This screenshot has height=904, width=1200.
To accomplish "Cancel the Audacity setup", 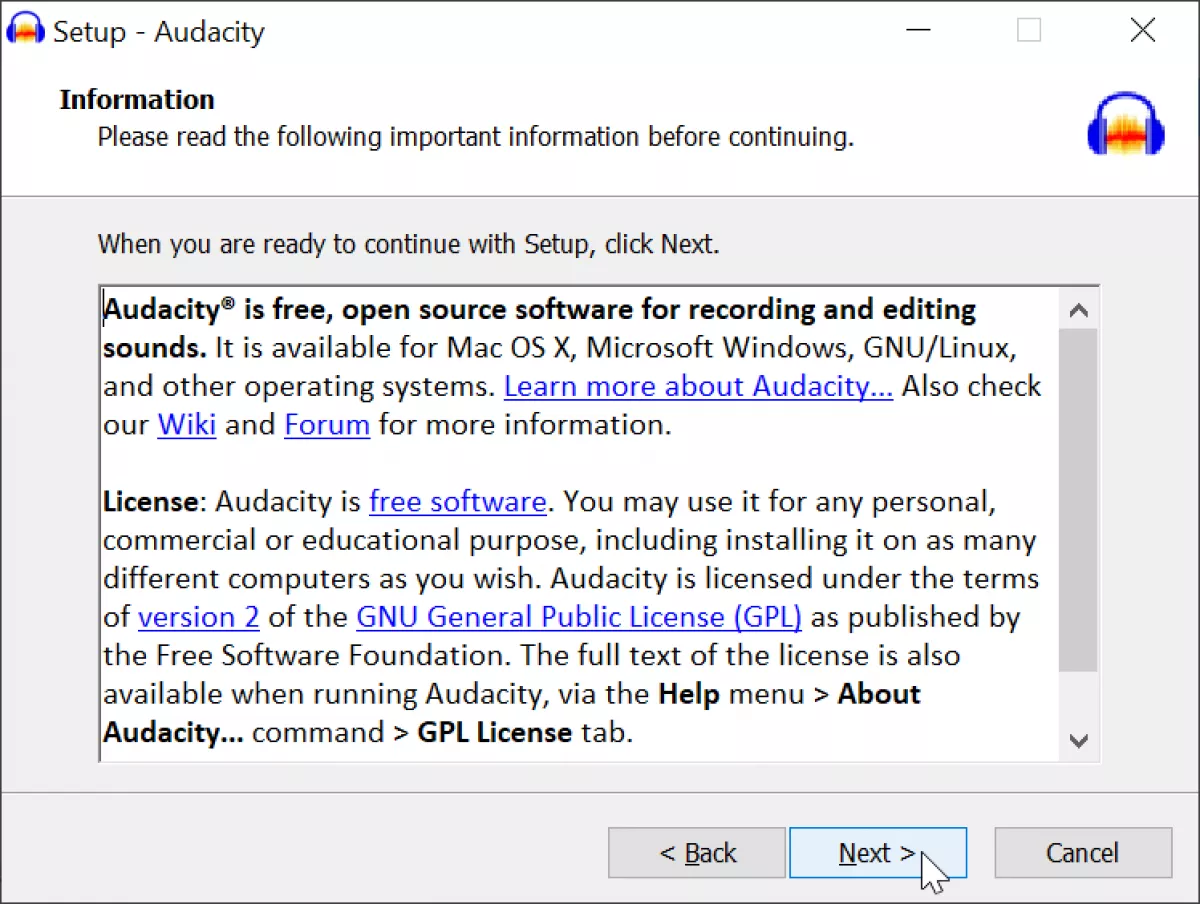I will click(1083, 853).
